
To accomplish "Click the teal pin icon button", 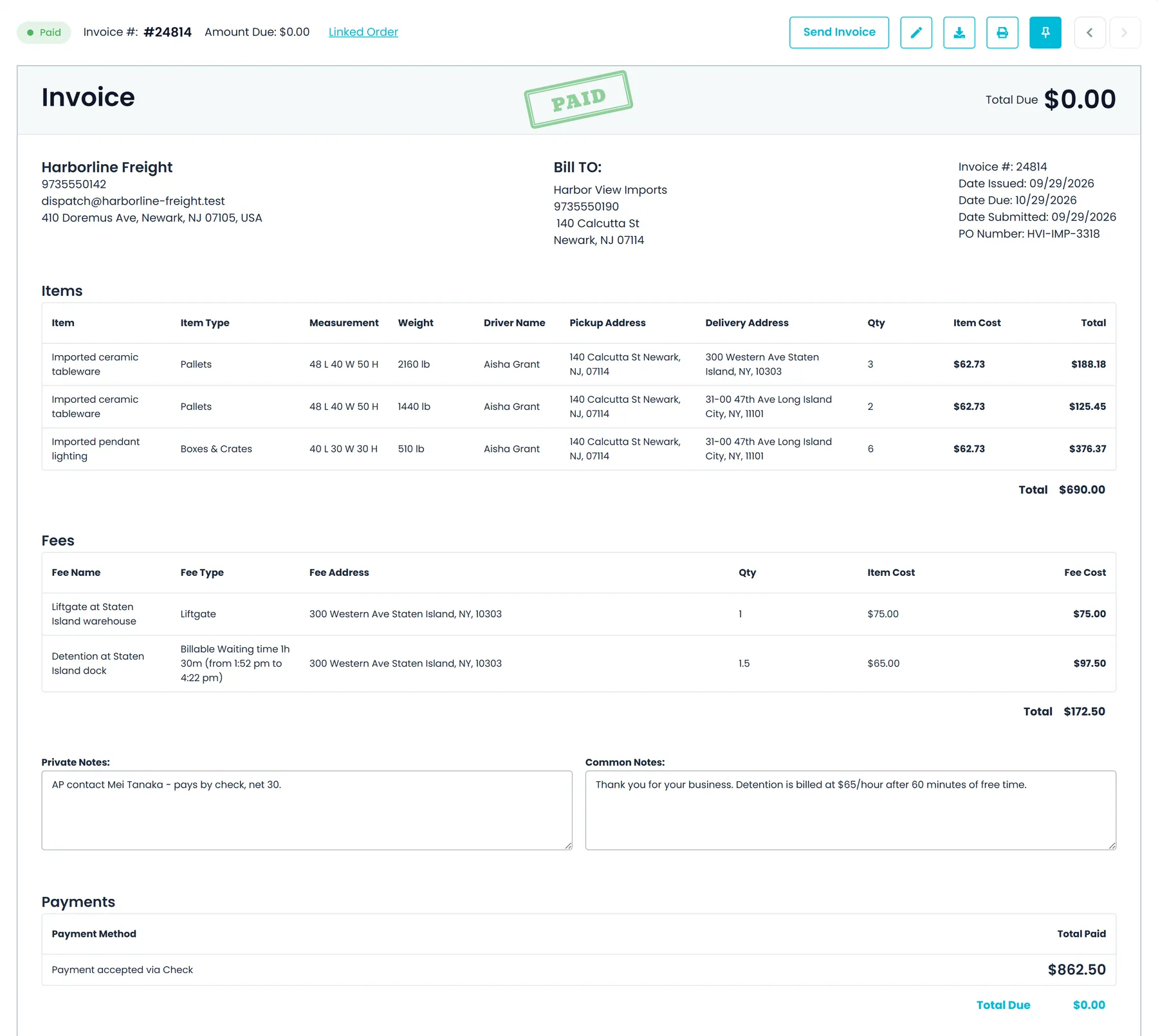I will (x=1045, y=33).
